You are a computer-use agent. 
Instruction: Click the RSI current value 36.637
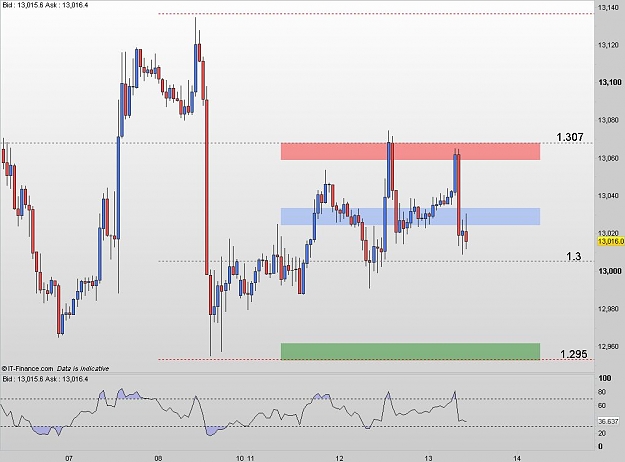point(608,421)
